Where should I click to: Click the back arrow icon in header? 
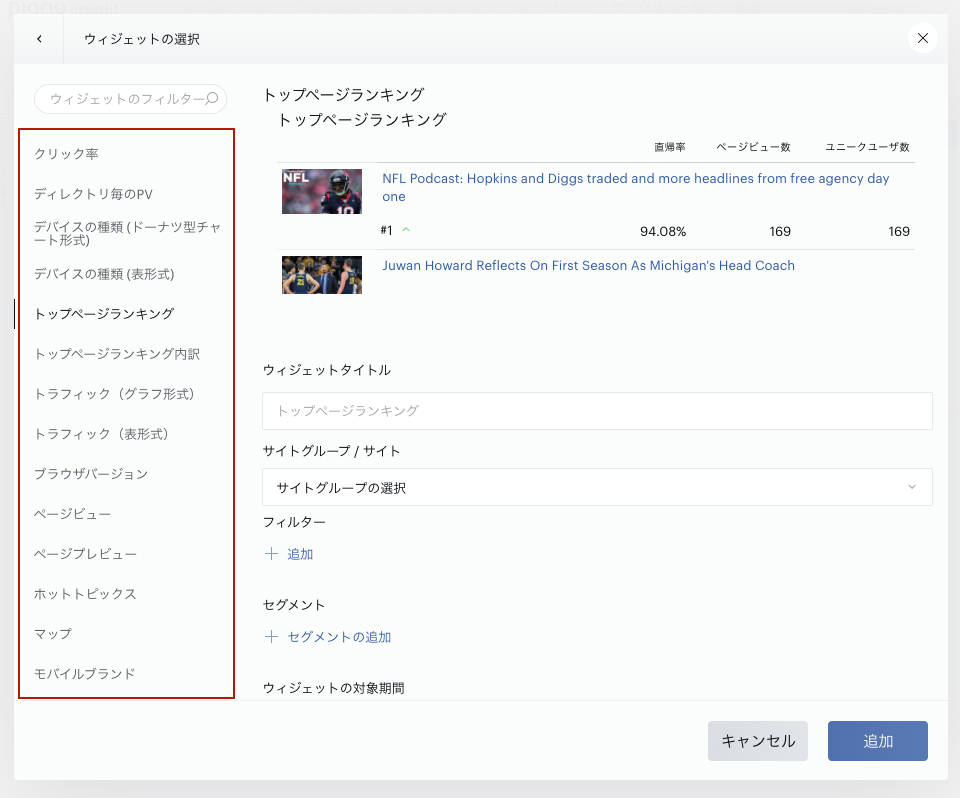(x=39, y=39)
